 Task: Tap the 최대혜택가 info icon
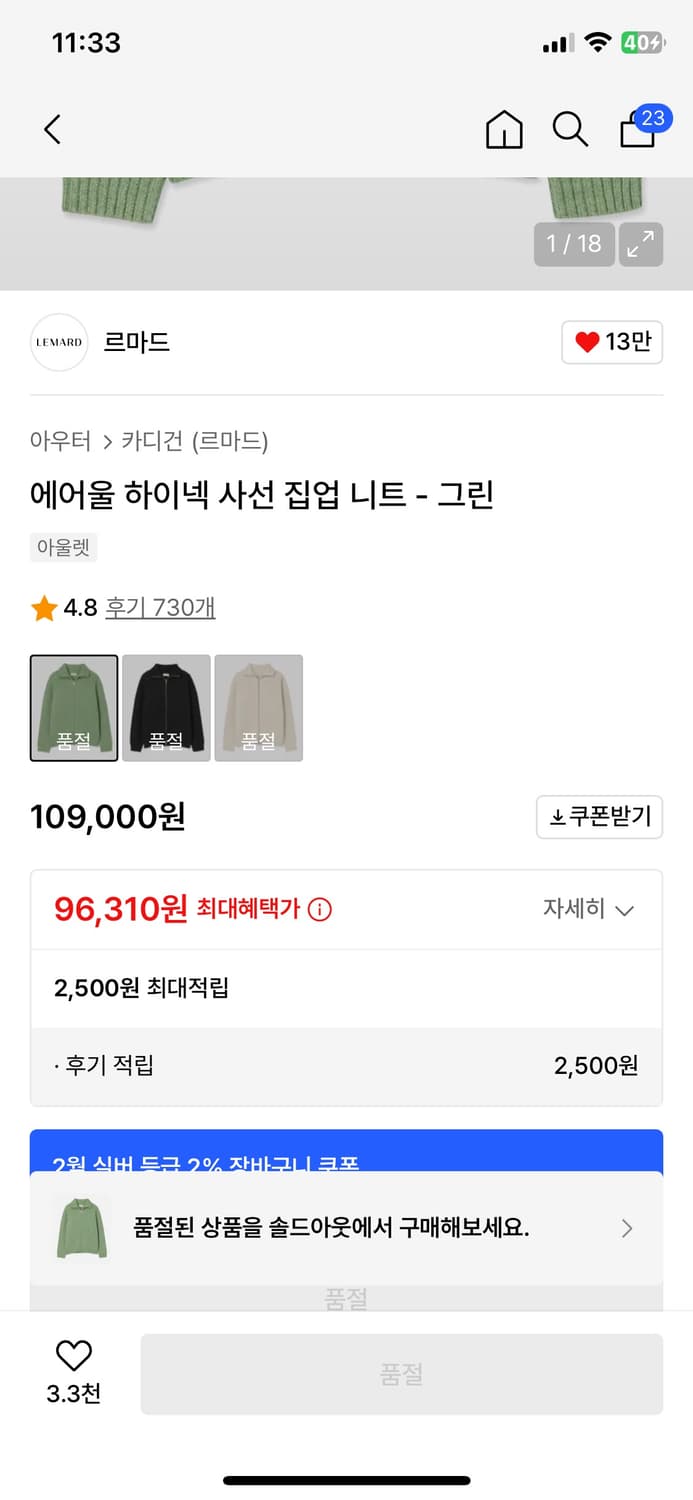point(318,909)
